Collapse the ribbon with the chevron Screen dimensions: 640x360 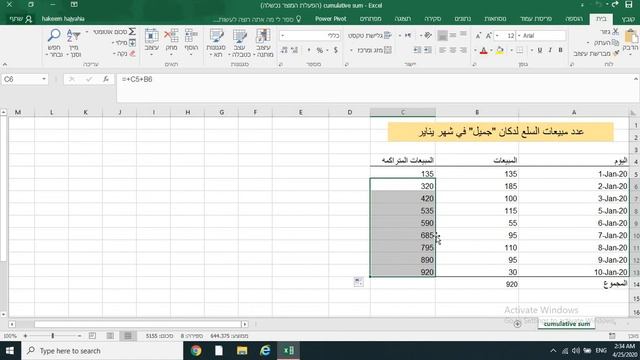coord(5,64)
